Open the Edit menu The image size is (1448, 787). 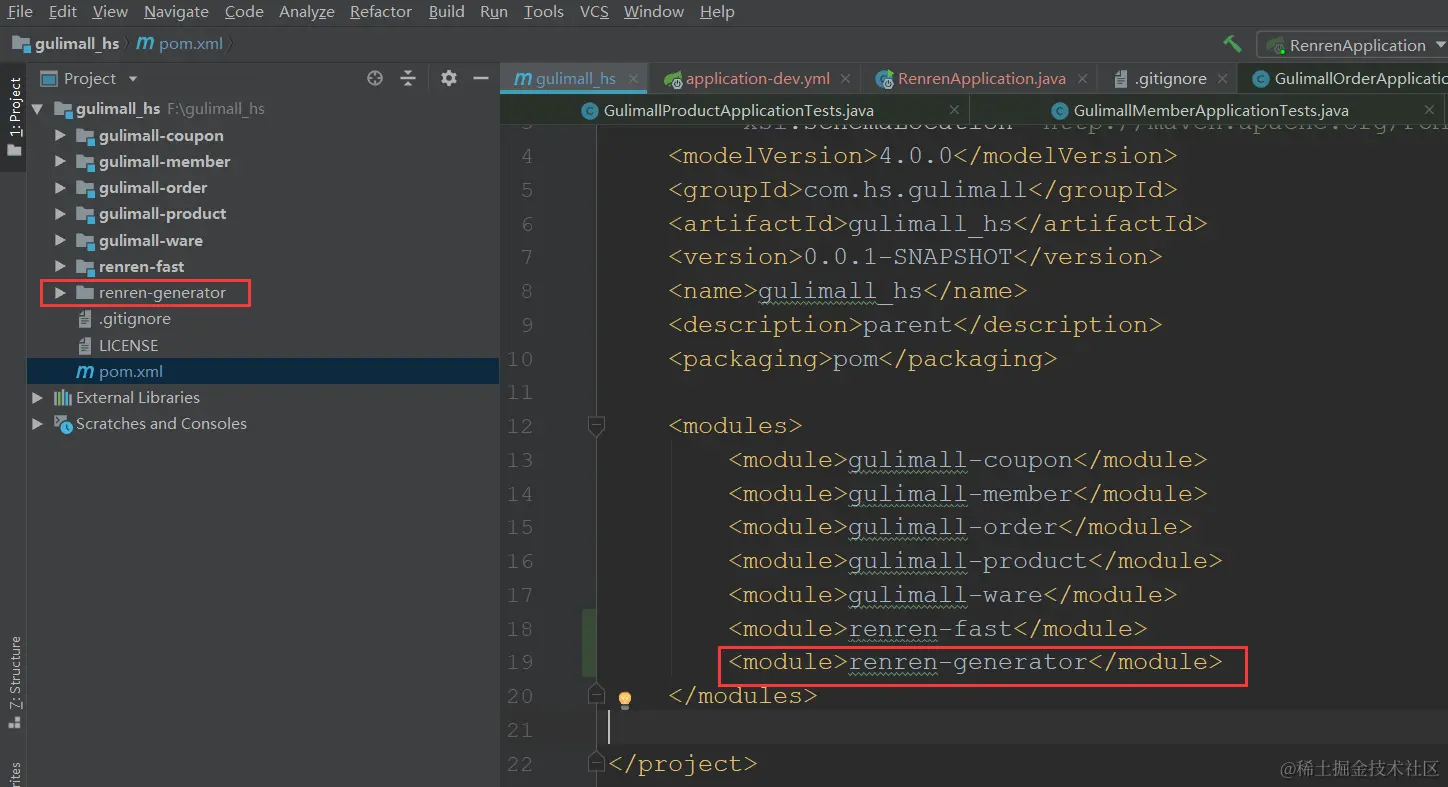coord(62,11)
